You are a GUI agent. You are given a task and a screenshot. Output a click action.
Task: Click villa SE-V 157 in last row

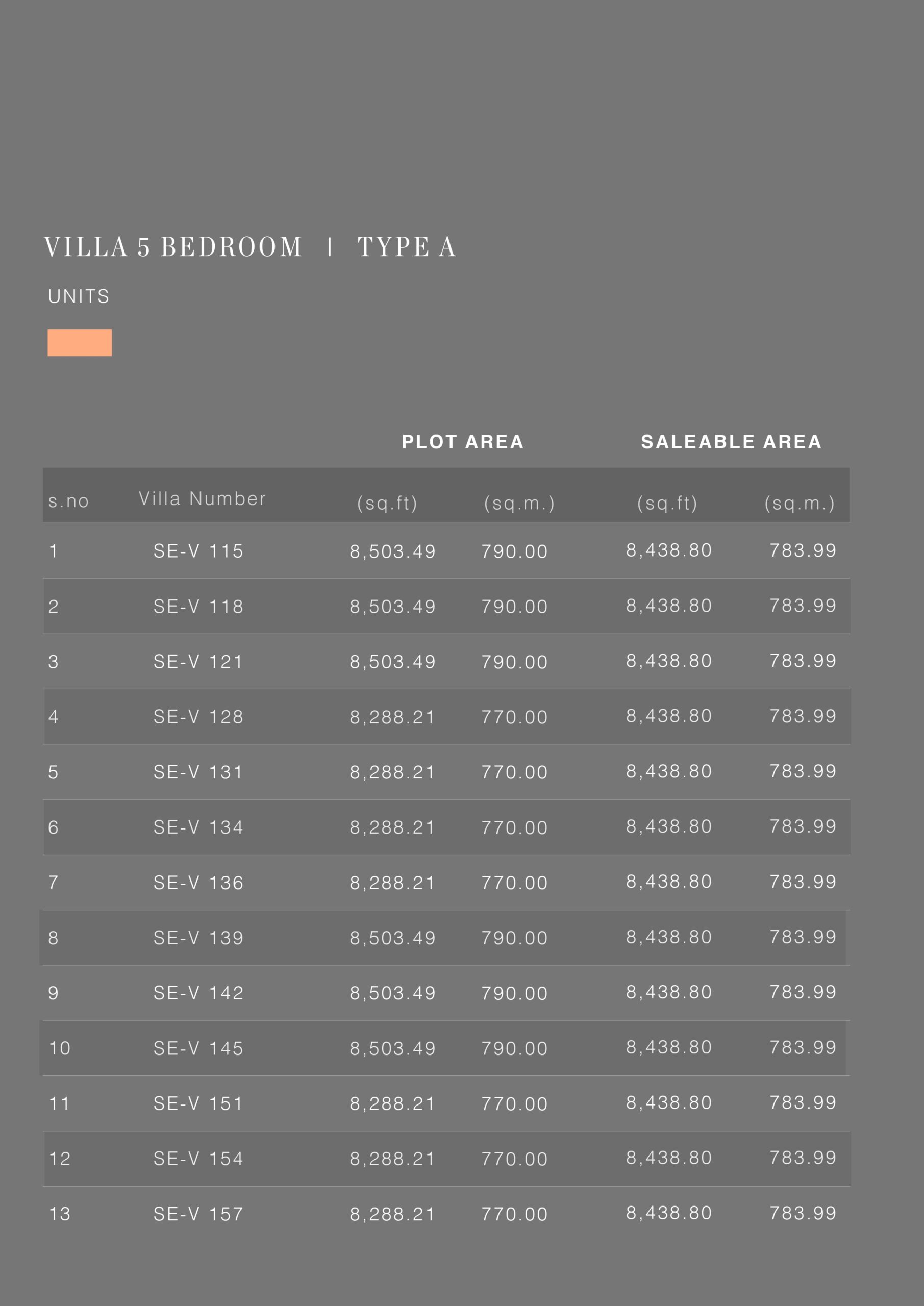pyautogui.click(x=198, y=1214)
